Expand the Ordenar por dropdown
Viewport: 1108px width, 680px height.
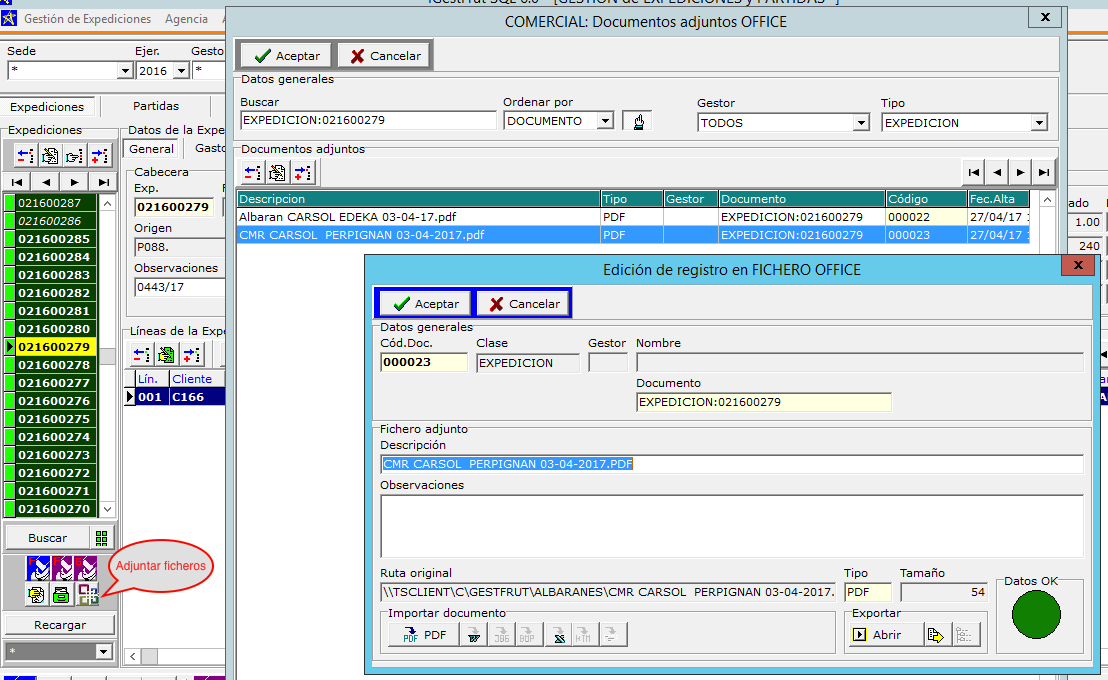click(x=604, y=122)
